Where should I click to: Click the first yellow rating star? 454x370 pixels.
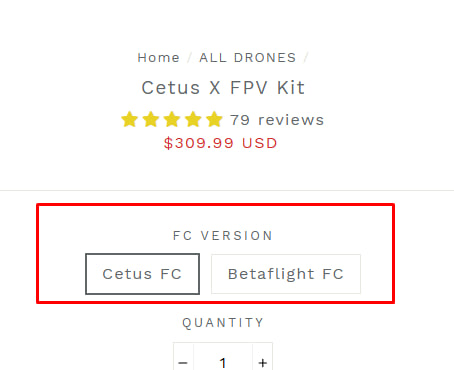(130, 119)
